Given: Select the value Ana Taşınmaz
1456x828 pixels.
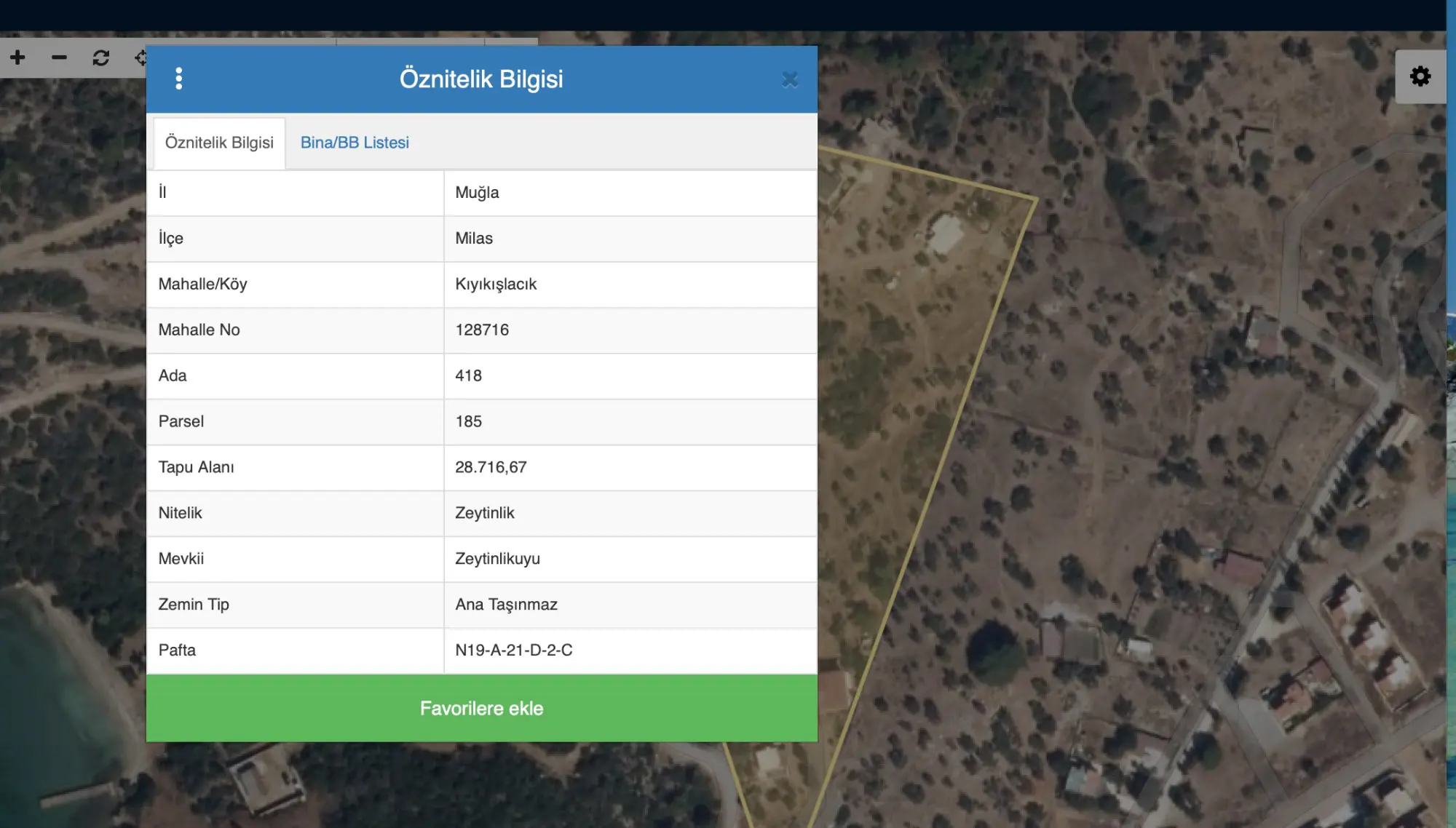Looking at the screenshot, I should 506,605.
